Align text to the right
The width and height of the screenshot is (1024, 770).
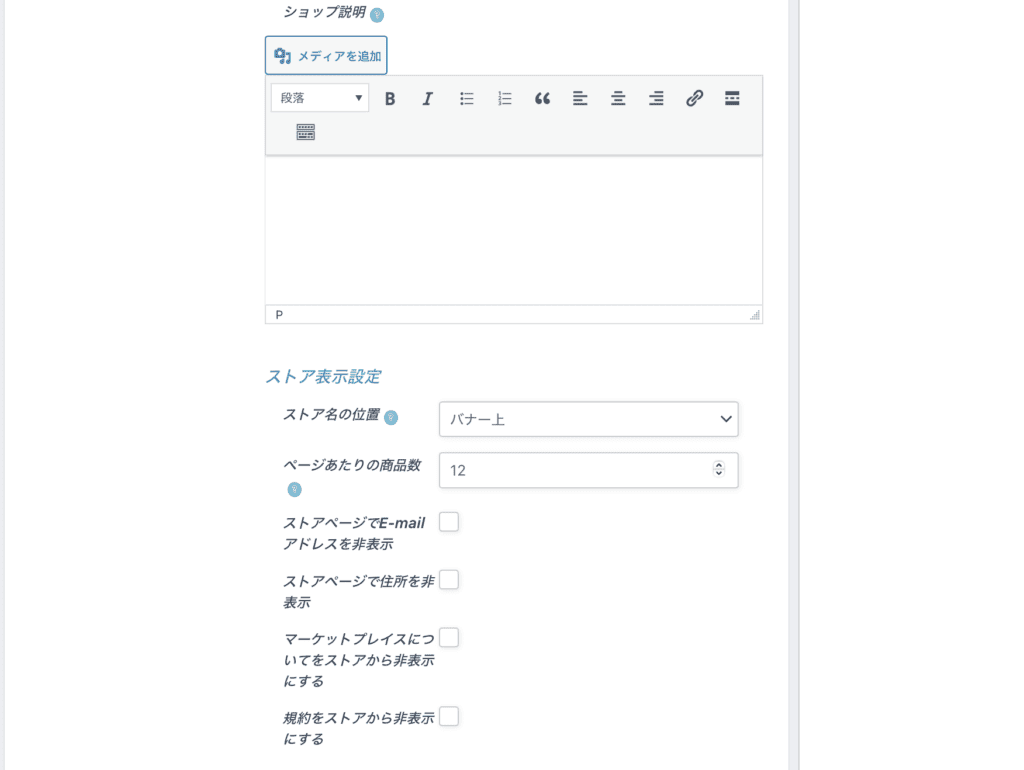click(656, 98)
